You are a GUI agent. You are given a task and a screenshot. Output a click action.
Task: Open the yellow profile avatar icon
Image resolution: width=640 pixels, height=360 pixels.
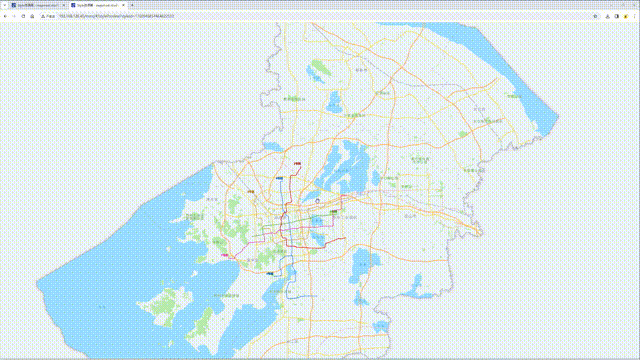click(626, 16)
